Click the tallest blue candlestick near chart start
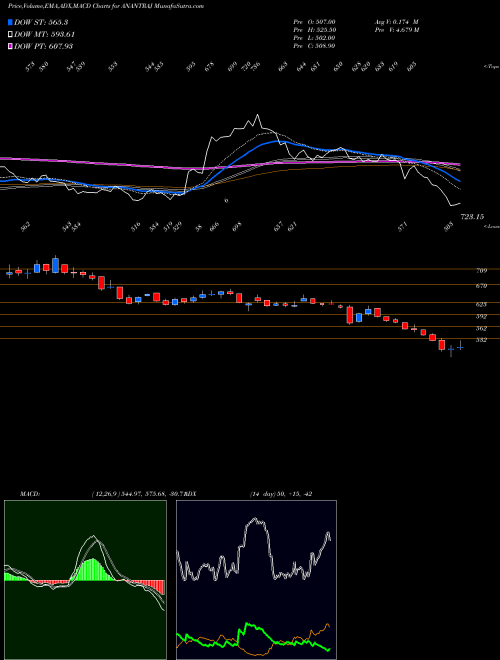Viewport: 500px width, 660px height. click(56, 265)
